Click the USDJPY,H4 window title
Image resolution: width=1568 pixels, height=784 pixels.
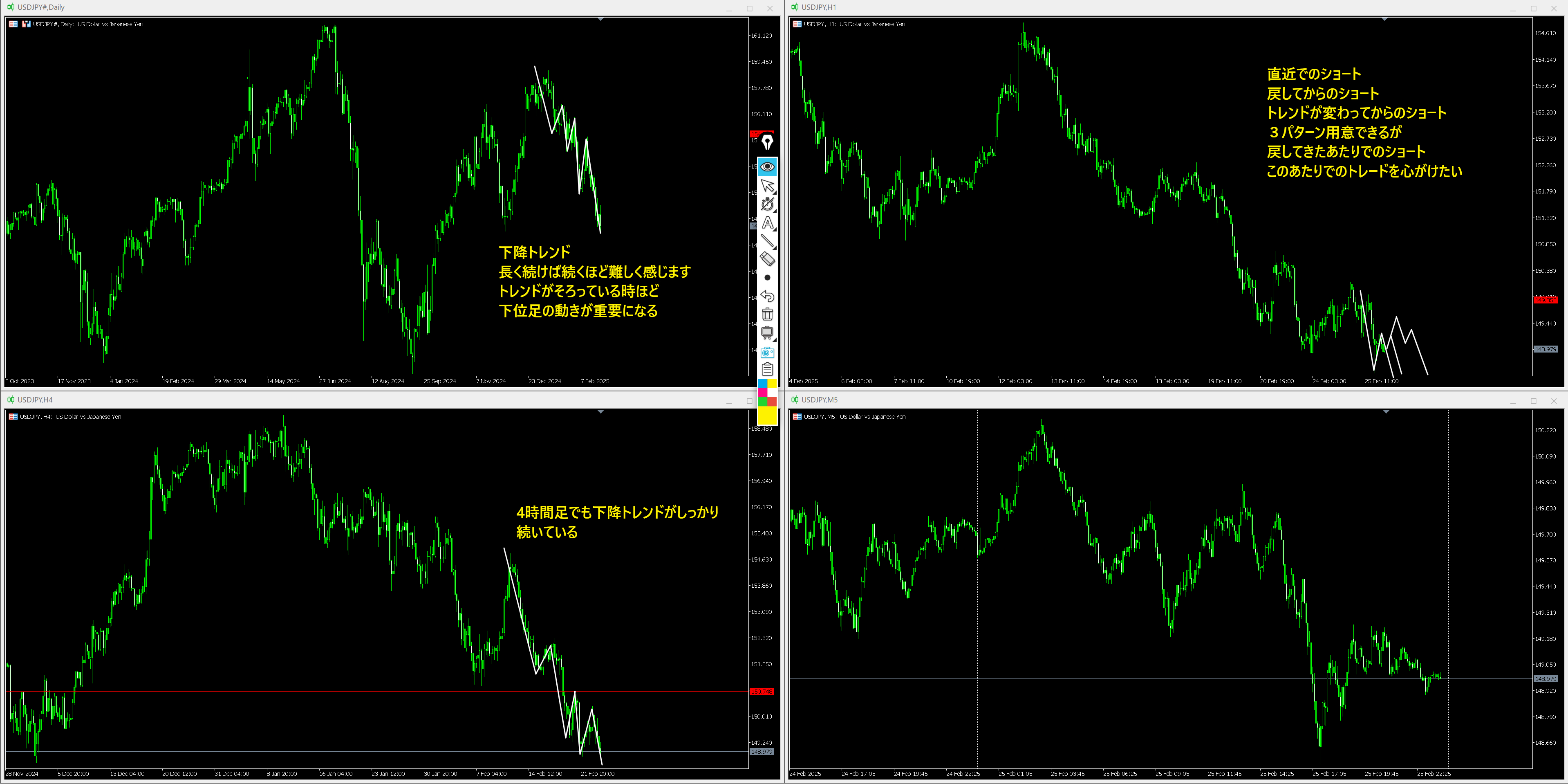(x=35, y=400)
